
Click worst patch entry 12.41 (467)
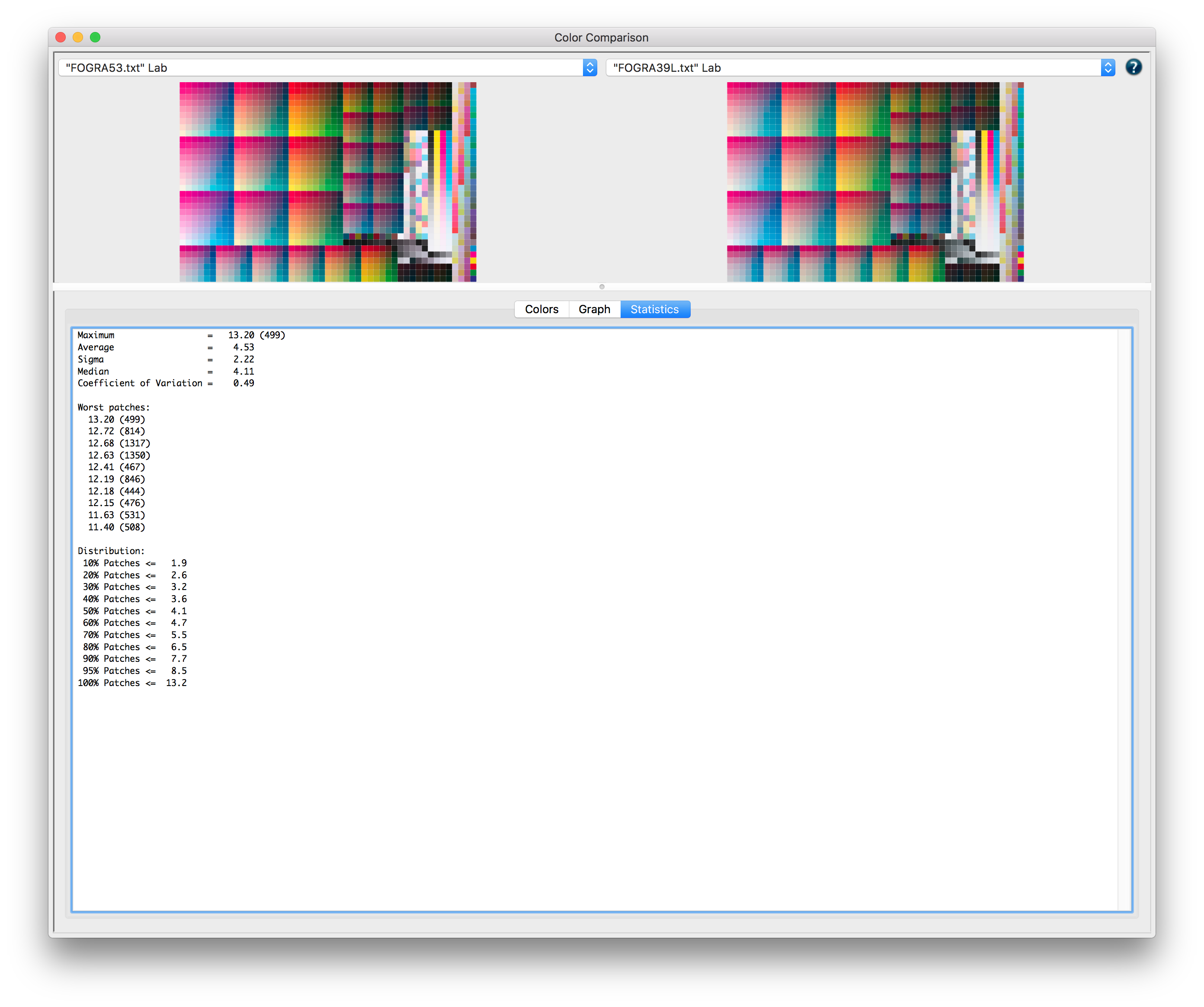point(116,467)
